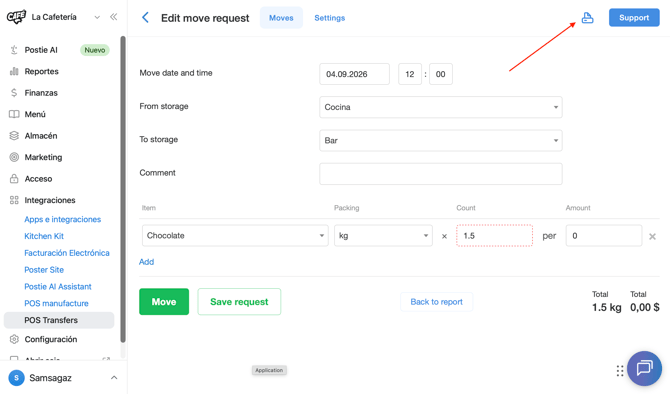Open the Integraciones section
The width and height of the screenshot is (670, 394).
pyautogui.click(x=50, y=200)
